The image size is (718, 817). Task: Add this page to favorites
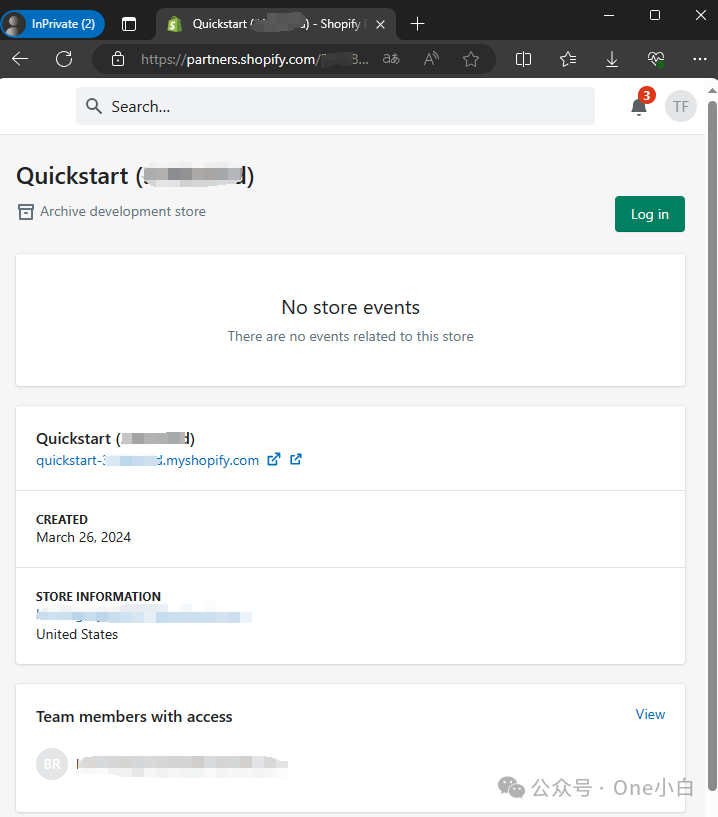[x=471, y=59]
